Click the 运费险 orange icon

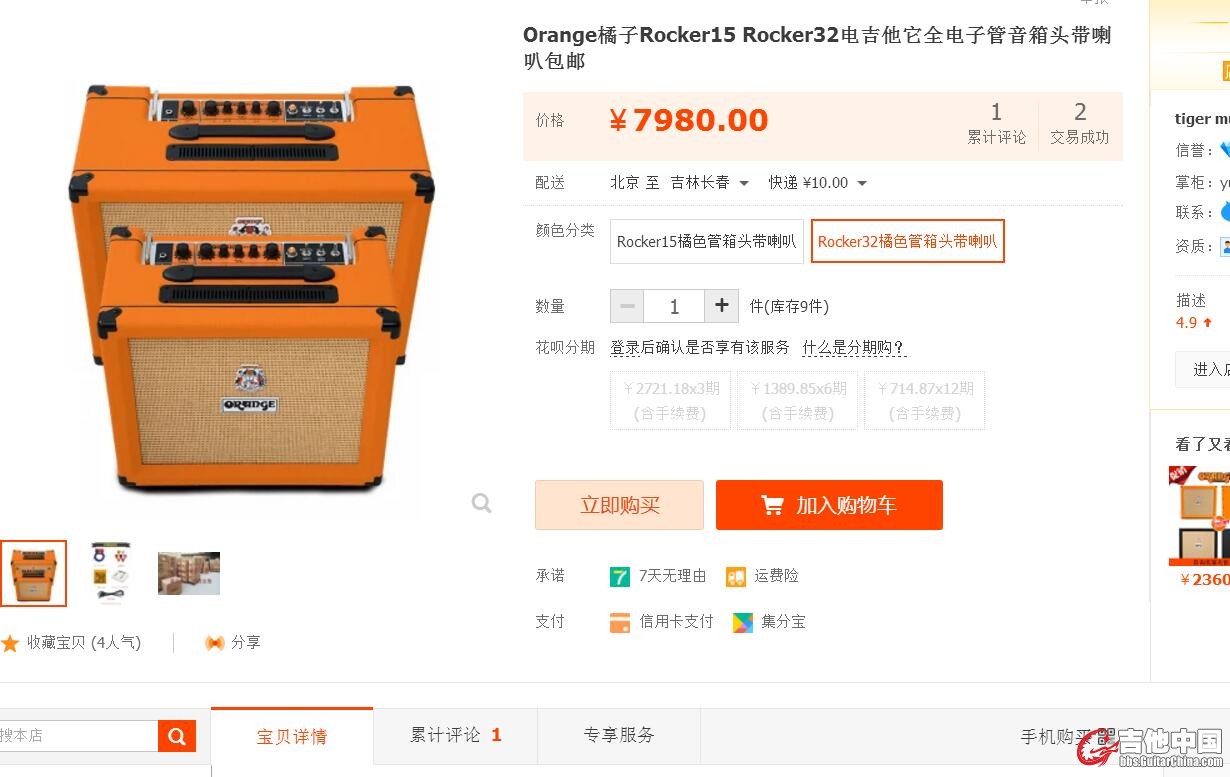click(x=736, y=576)
